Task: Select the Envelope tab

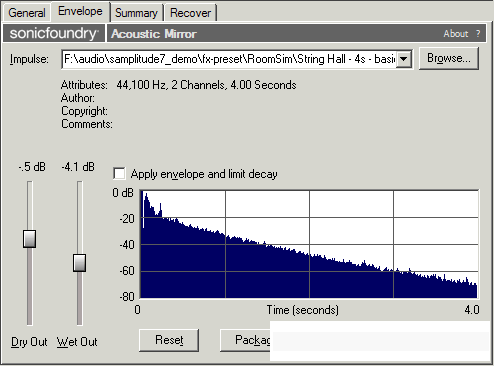Action: click(80, 11)
